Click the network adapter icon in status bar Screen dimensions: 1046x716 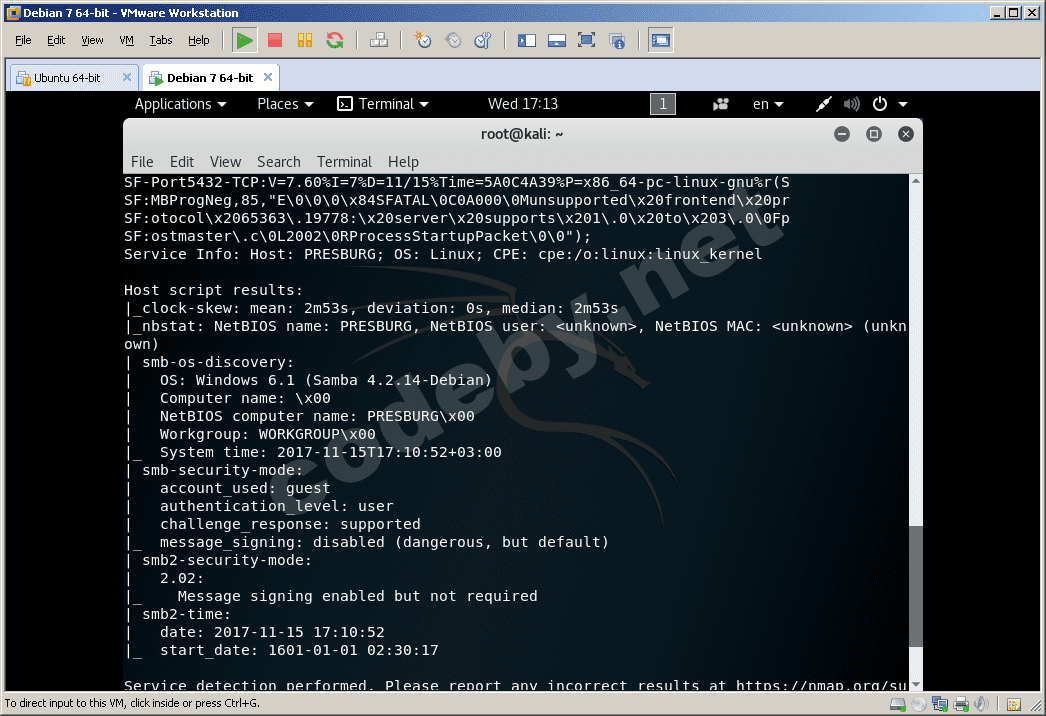[941, 704]
